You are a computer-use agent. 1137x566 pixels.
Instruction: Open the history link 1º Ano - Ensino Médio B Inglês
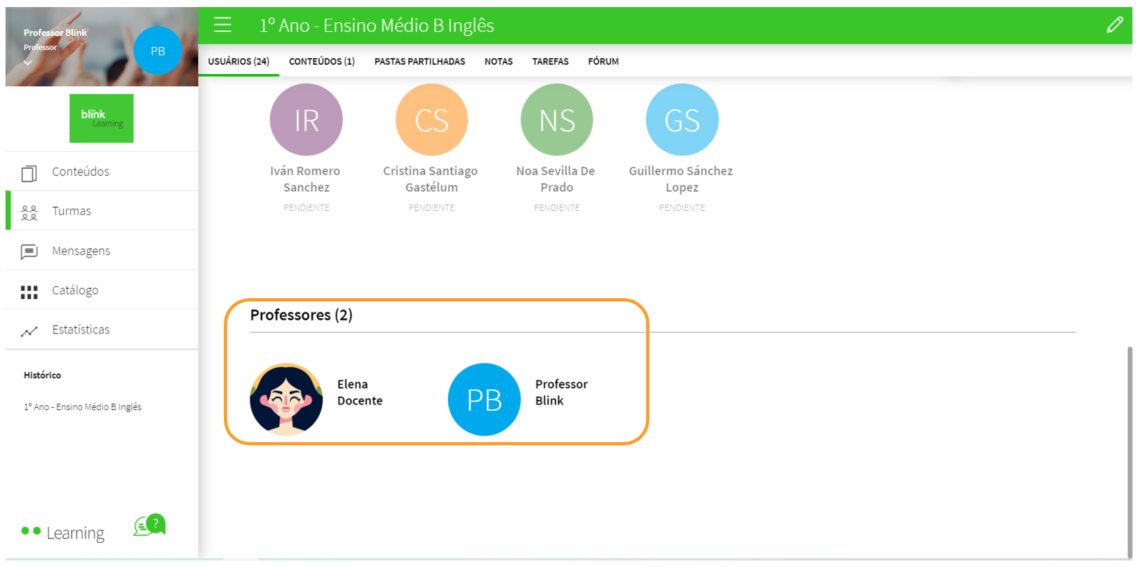tap(82, 407)
